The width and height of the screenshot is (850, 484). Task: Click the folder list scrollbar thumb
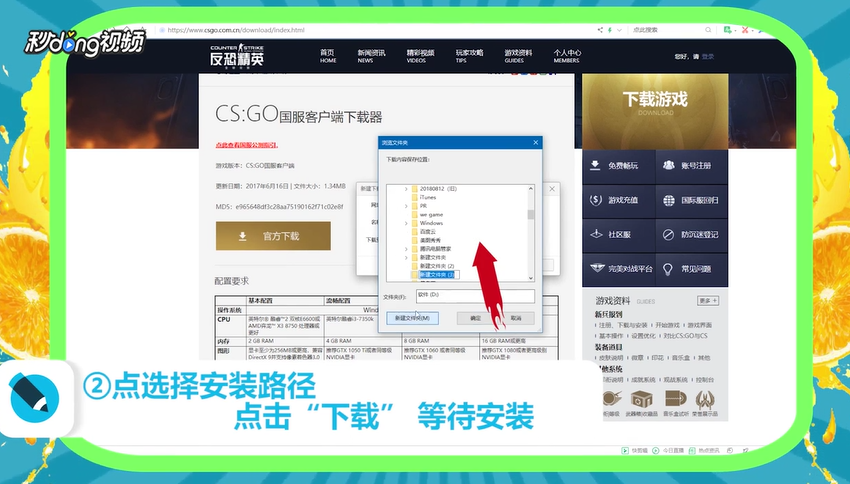click(x=531, y=215)
